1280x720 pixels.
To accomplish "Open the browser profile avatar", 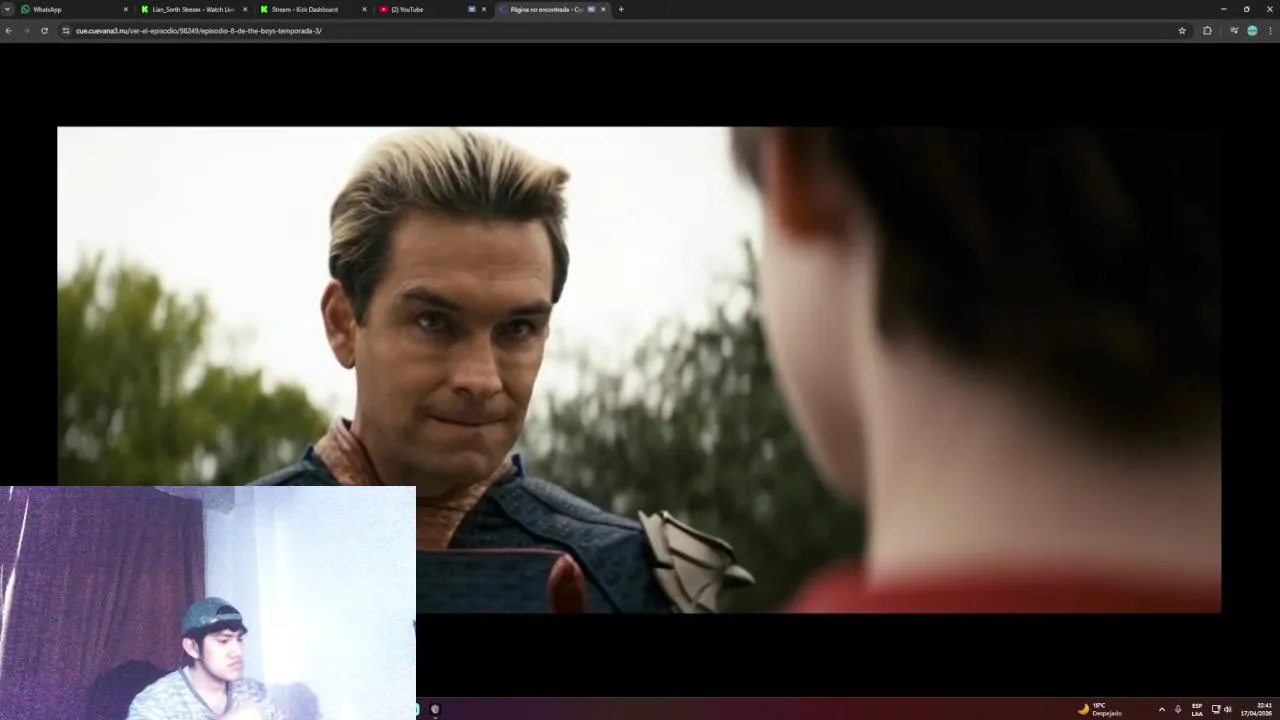I will point(1252,31).
